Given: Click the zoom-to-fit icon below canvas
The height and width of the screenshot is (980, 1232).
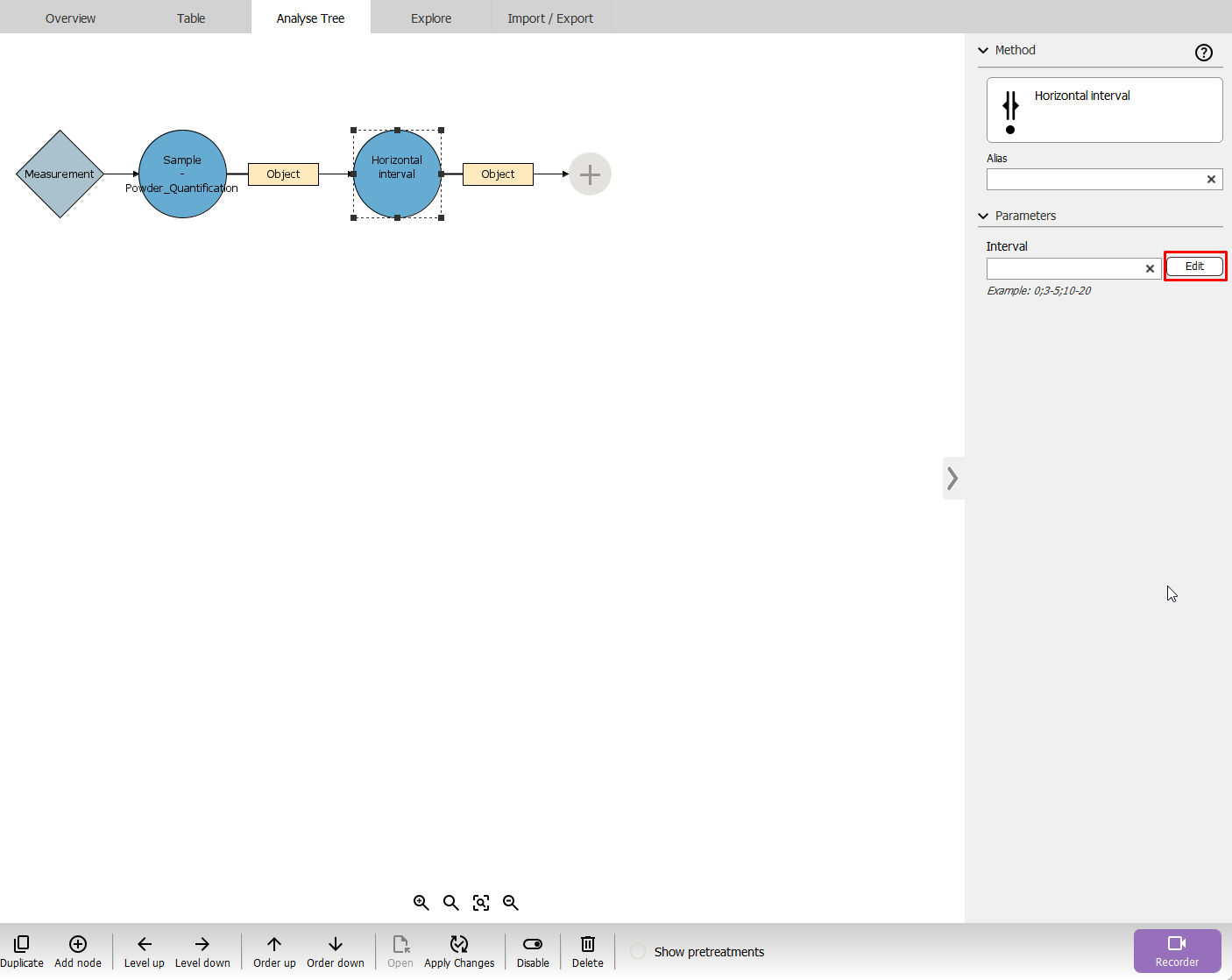Looking at the screenshot, I should coord(481,903).
